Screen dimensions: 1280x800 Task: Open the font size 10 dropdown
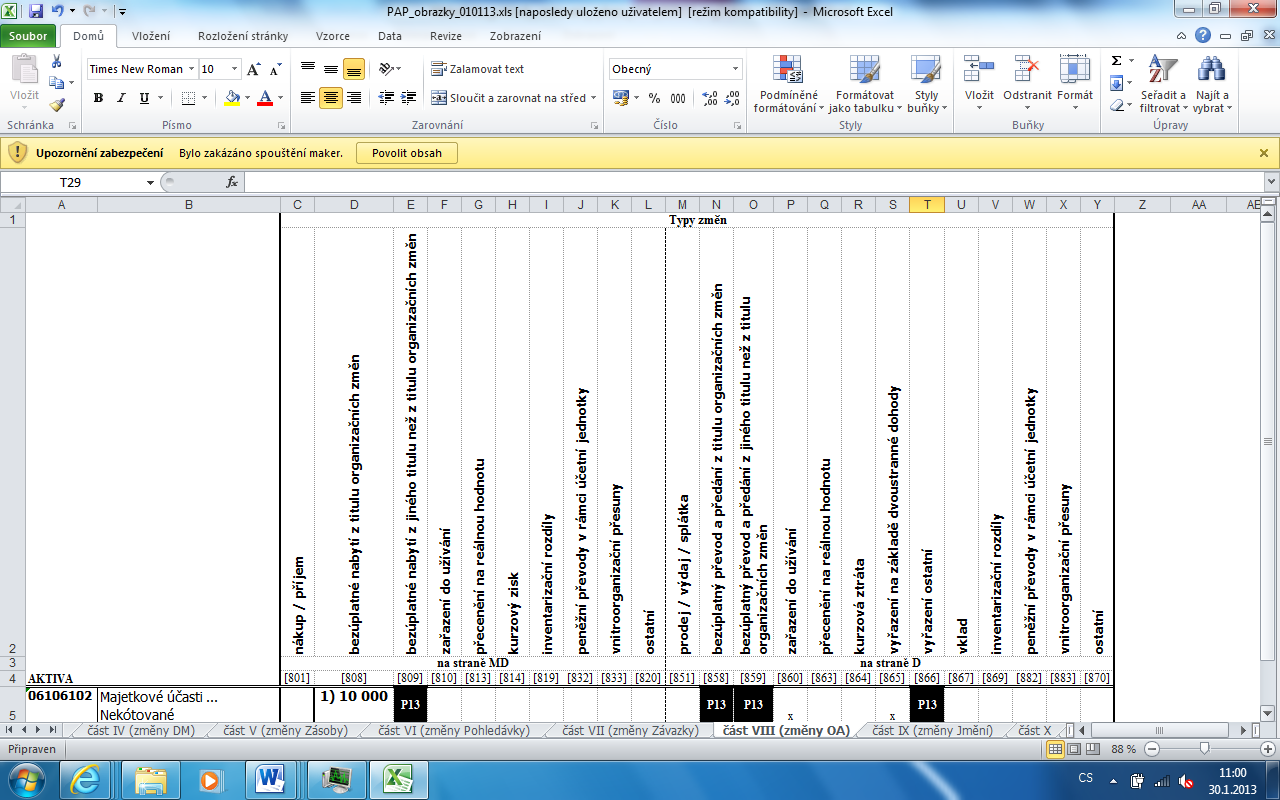point(235,69)
